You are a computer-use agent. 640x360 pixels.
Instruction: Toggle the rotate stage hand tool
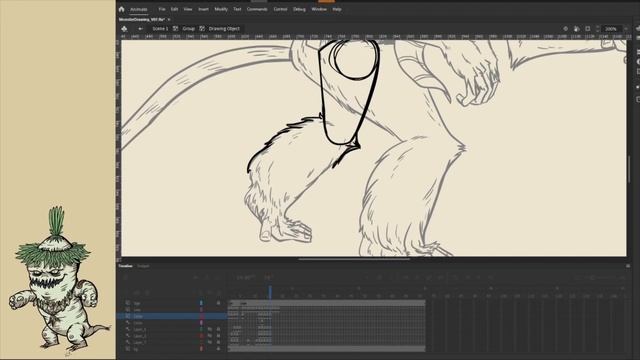tap(576, 29)
